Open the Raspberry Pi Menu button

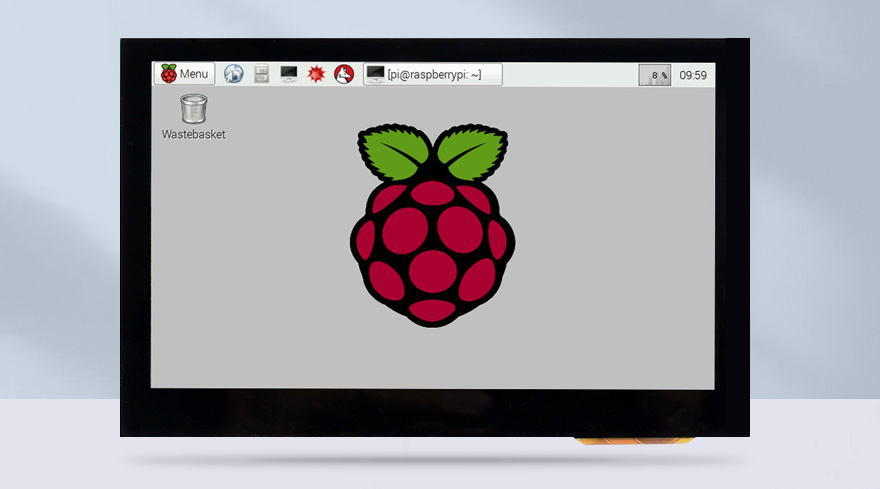(184, 74)
